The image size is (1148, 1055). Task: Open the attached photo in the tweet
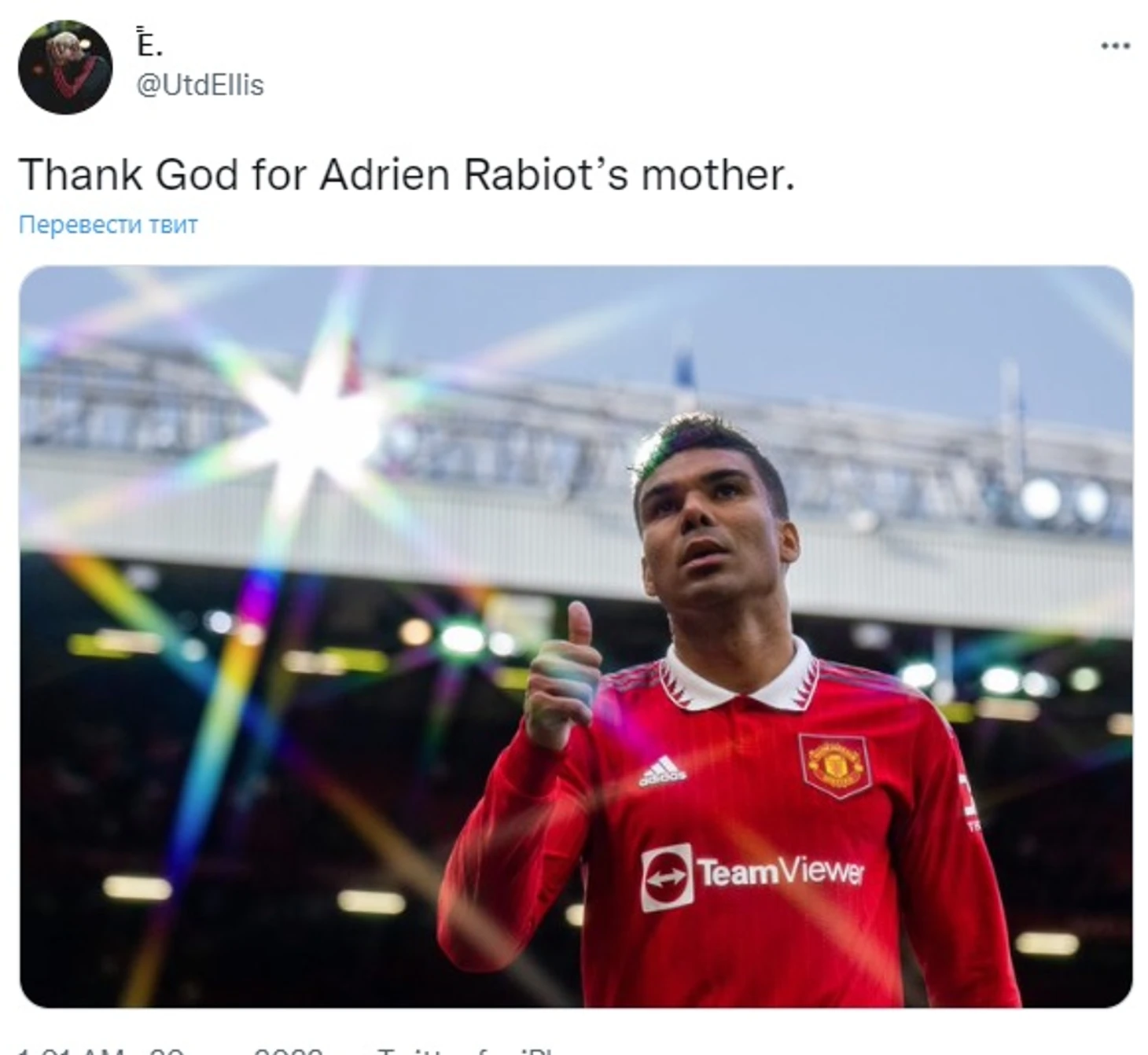[576, 637]
